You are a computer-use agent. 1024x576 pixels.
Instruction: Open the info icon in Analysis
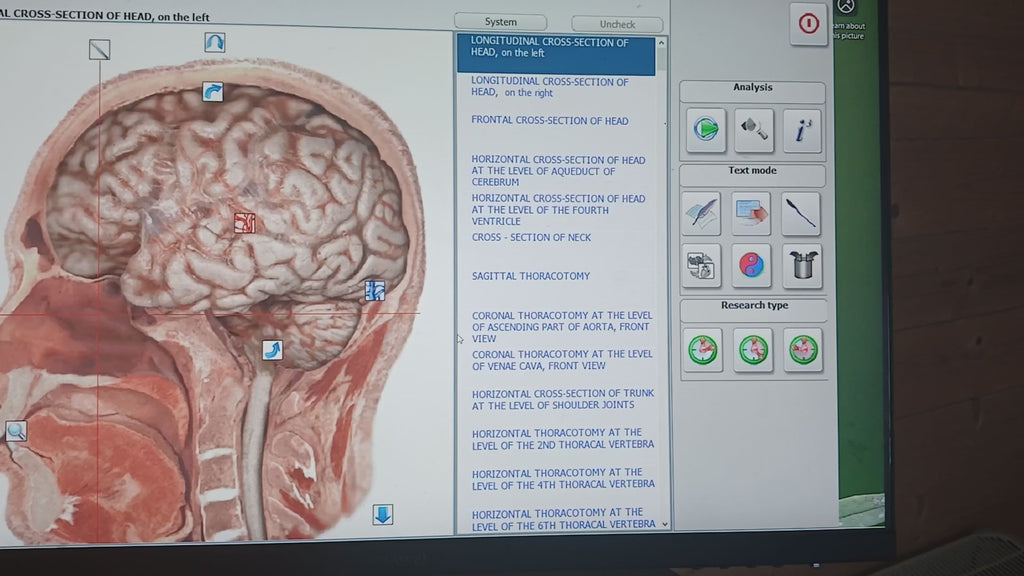click(x=803, y=130)
